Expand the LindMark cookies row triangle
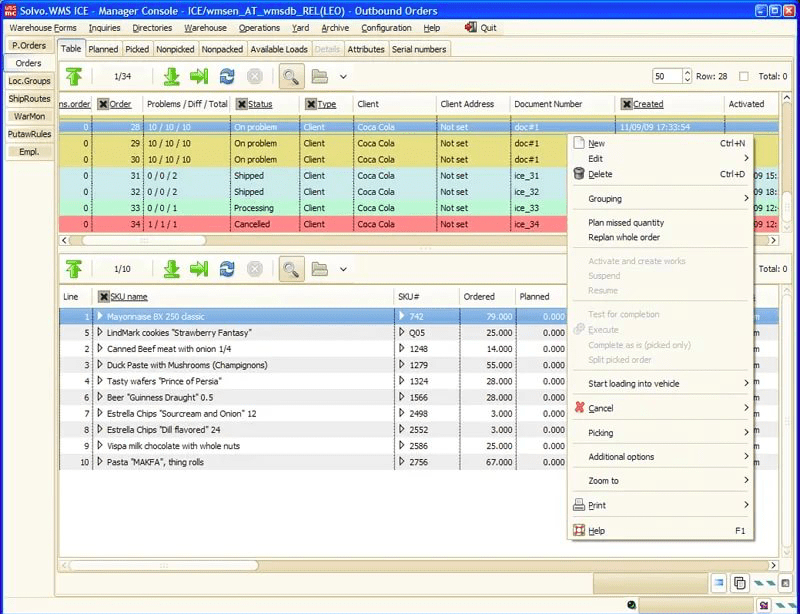 coord(99,332)
